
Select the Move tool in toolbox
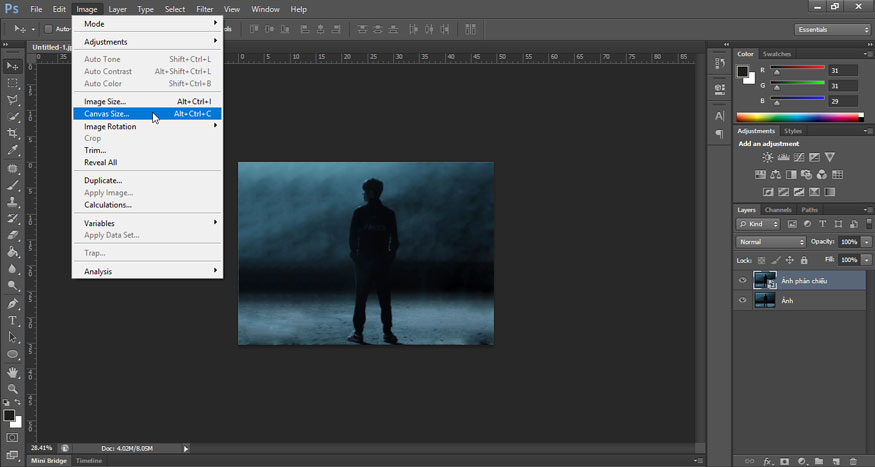click(x=12, y=66)
